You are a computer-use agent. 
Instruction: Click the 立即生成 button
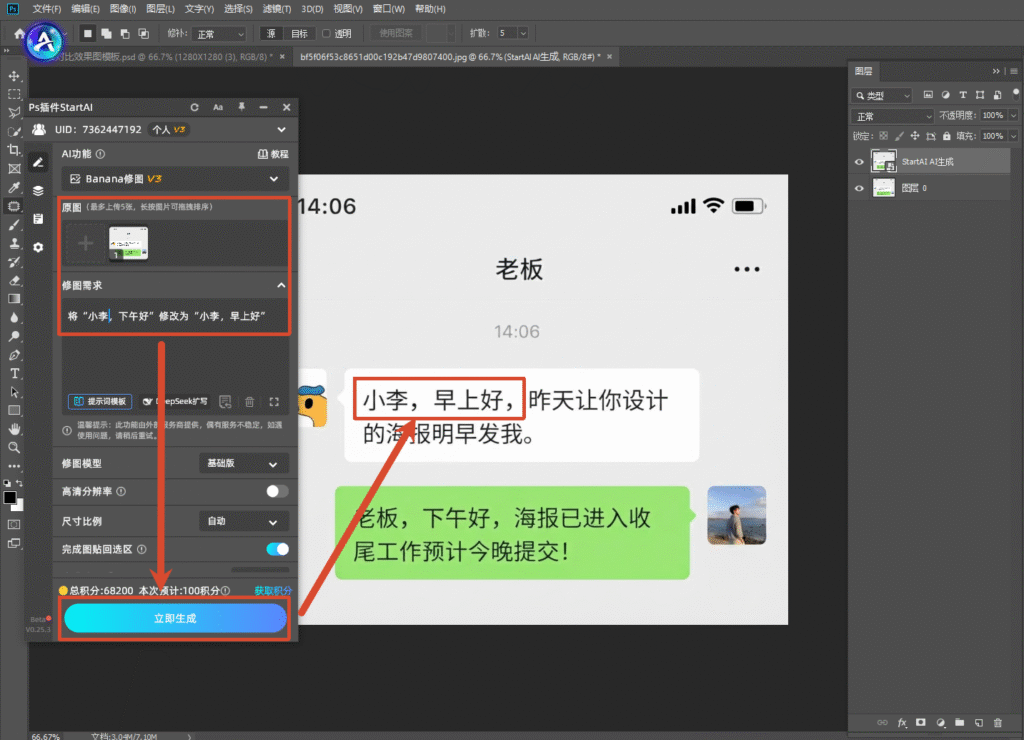pos(175,618)
